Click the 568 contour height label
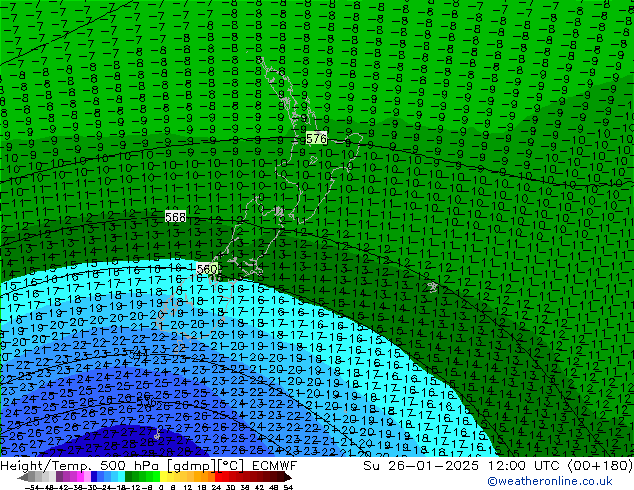634x490 pixels. click(175, 217)
